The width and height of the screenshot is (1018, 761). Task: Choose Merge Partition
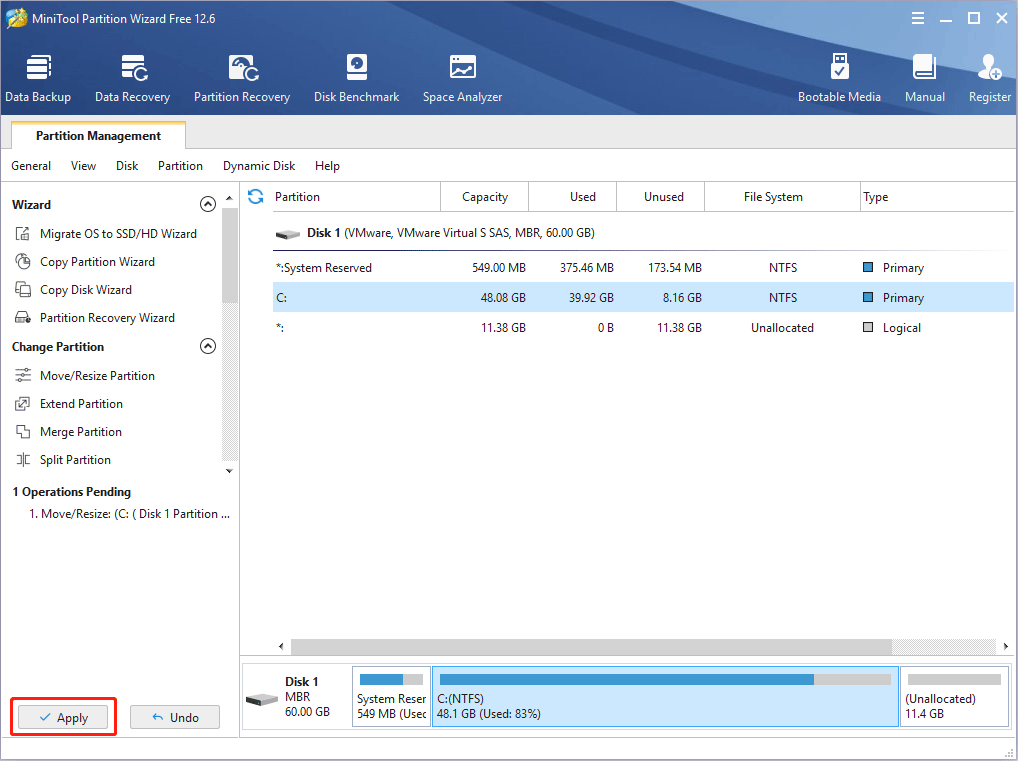click(x=68, y=432)
